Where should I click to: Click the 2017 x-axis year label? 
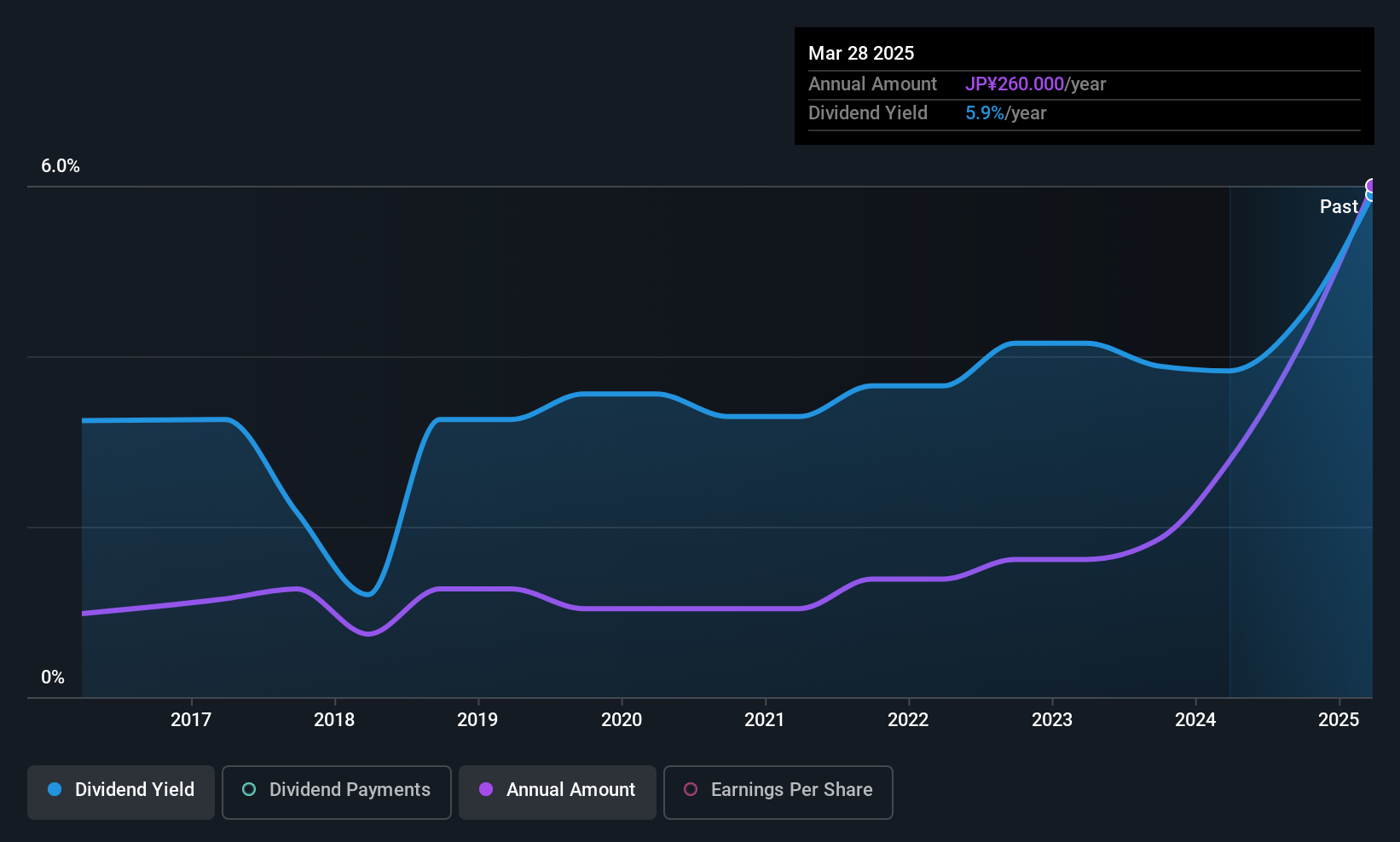coord(191,719)
